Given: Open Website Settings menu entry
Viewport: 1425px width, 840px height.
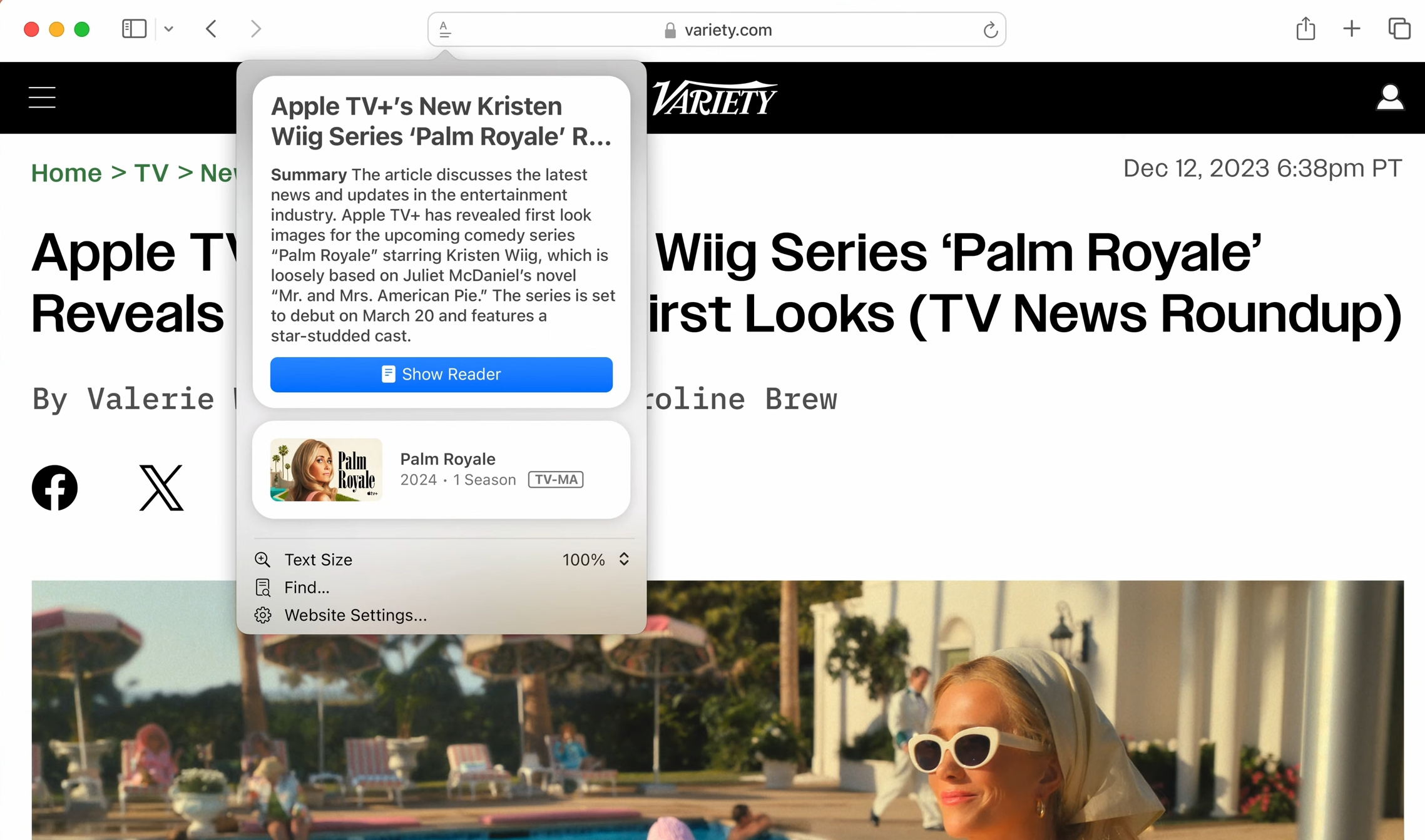Looking at the screenshot, I should click(x=354, y=615).
